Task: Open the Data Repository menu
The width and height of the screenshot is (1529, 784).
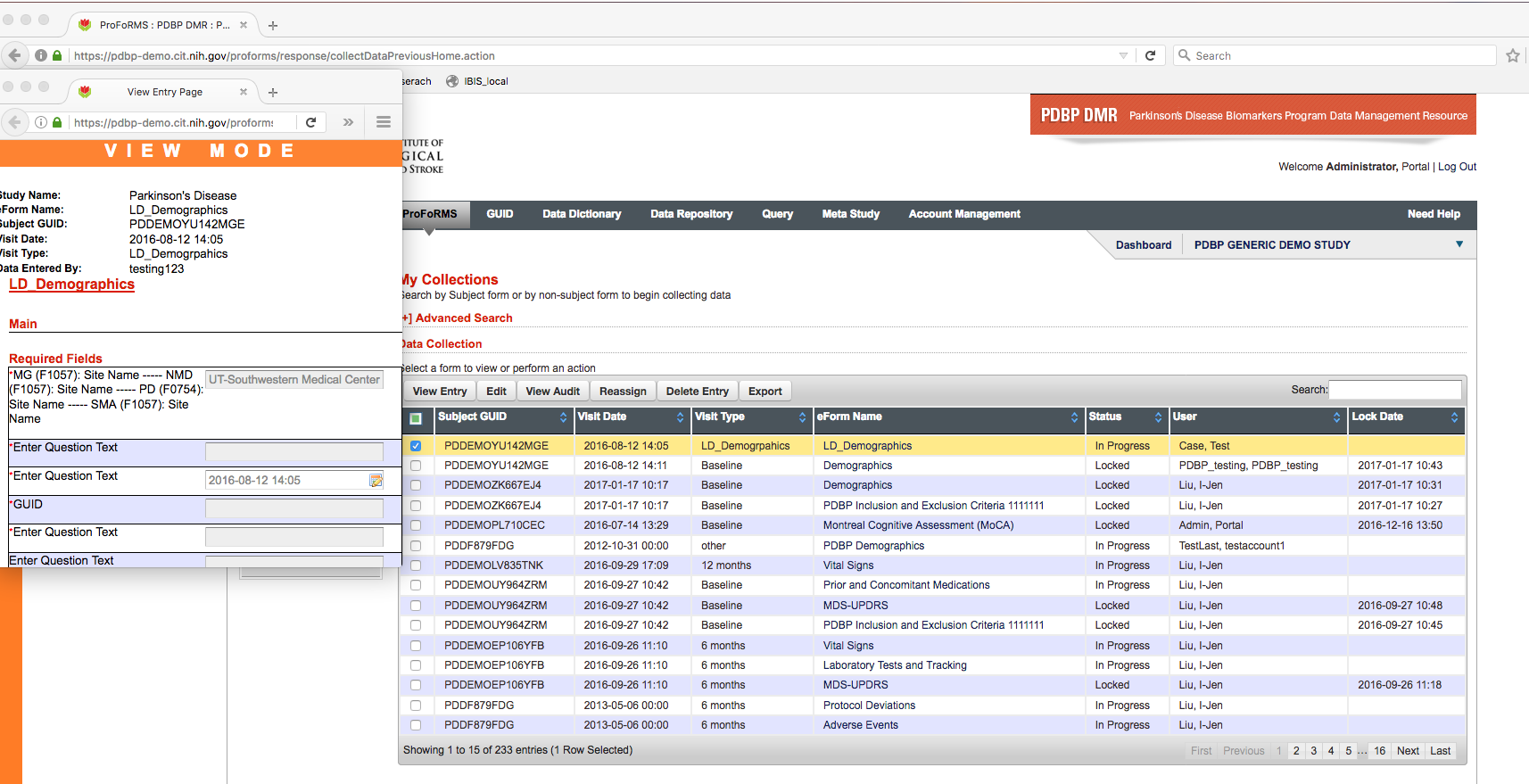Action: 691,214
